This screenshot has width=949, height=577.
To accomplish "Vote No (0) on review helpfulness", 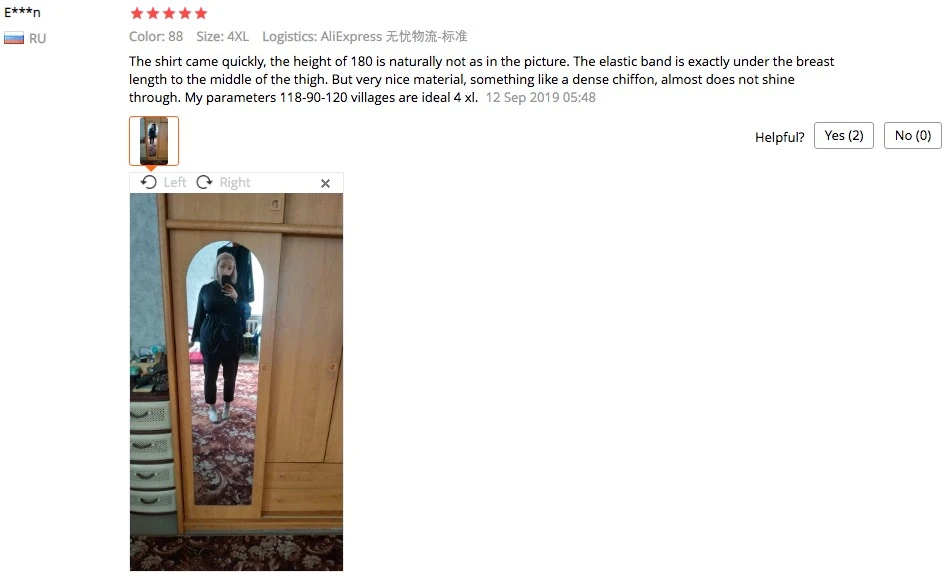I will [913, 136].
